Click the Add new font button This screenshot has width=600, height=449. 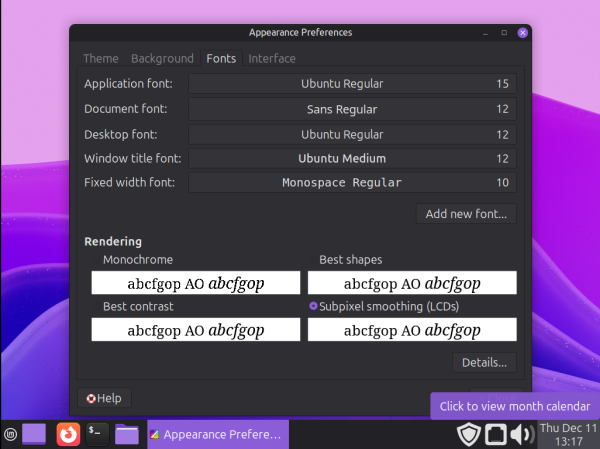click(466, 214)
